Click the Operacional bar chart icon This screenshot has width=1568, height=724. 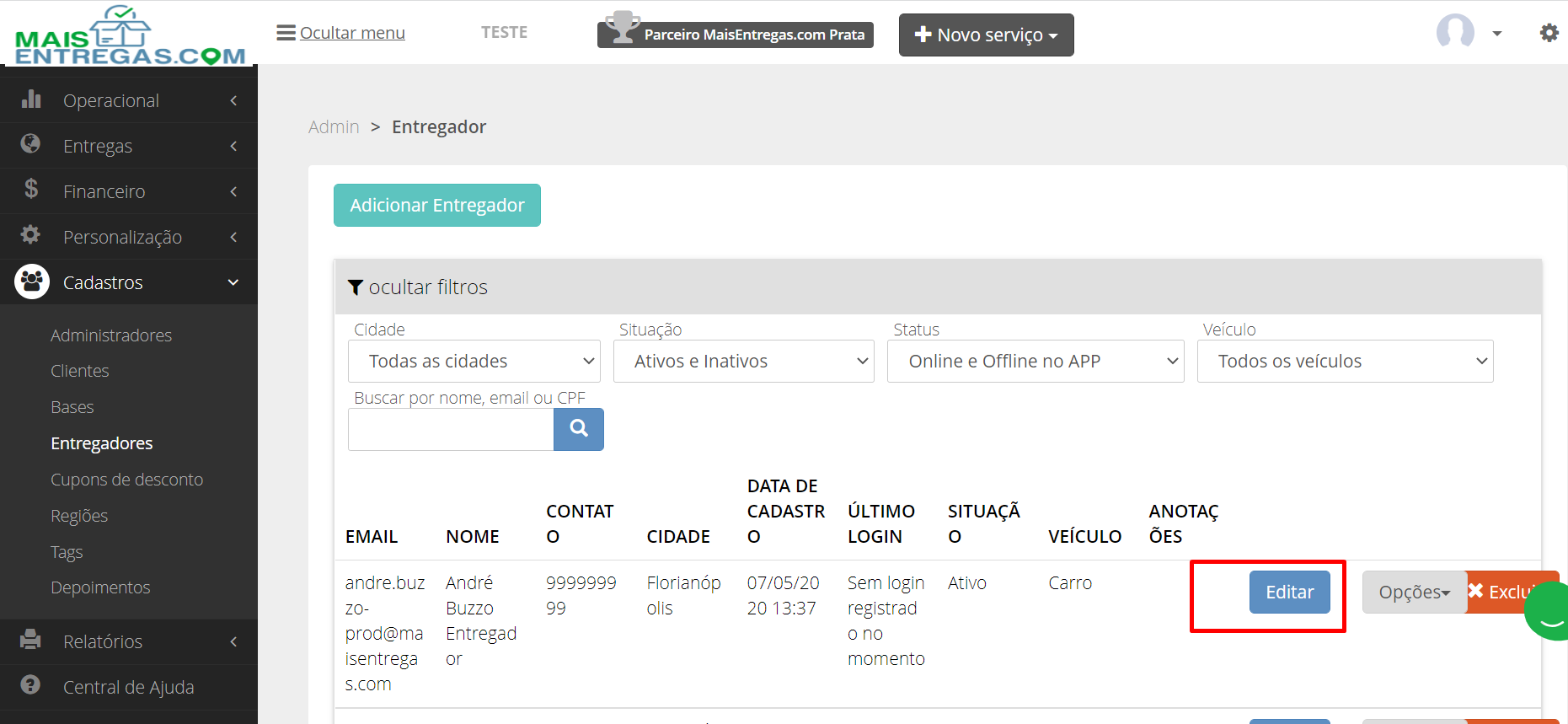31,99
